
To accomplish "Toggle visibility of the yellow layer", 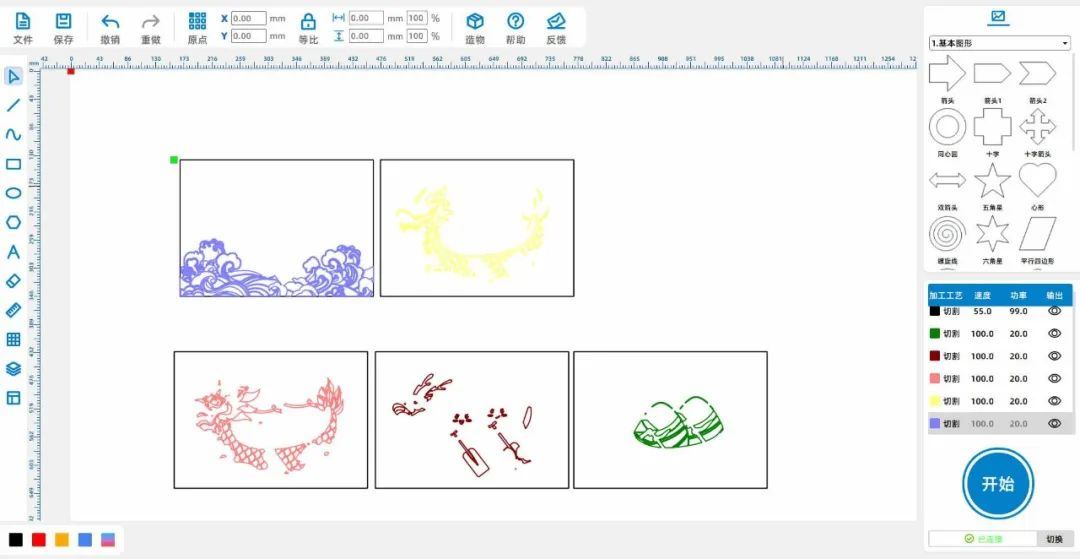I will pos(1054,401).
